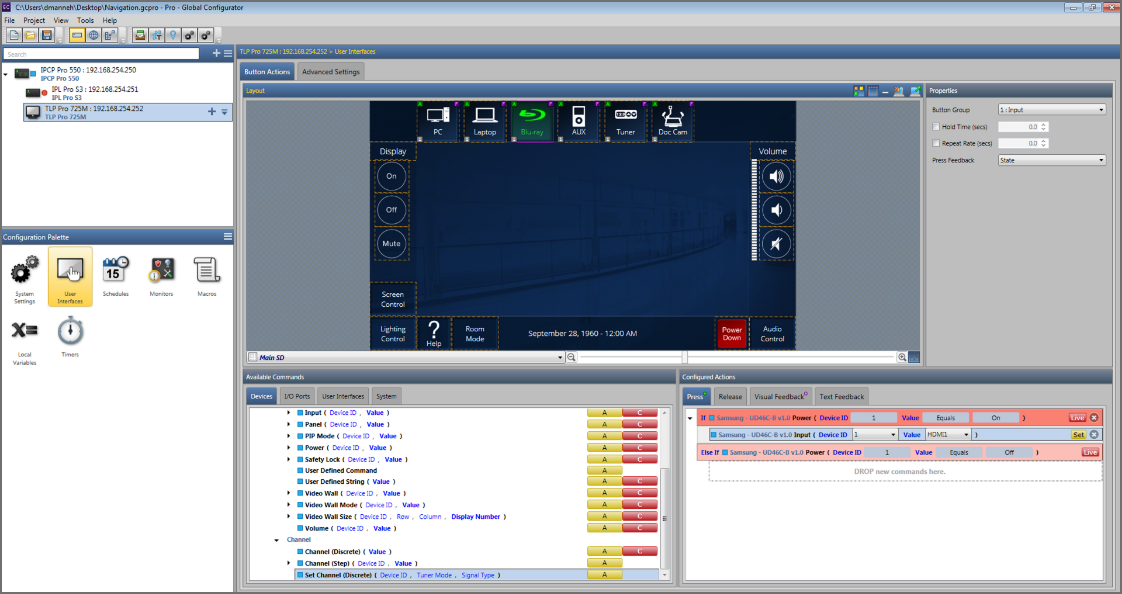The width and height of the screenshot is (1122, 594).
Task: Enable the Hold Time checkbox
Action: click(x=936, y=127)
